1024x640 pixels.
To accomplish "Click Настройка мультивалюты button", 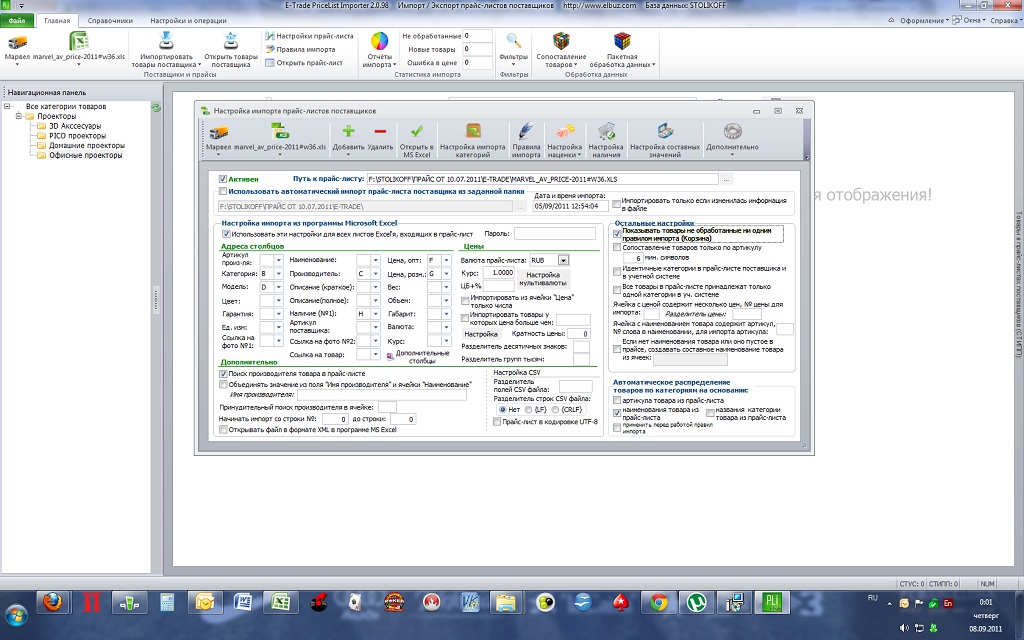I will 543,280.
